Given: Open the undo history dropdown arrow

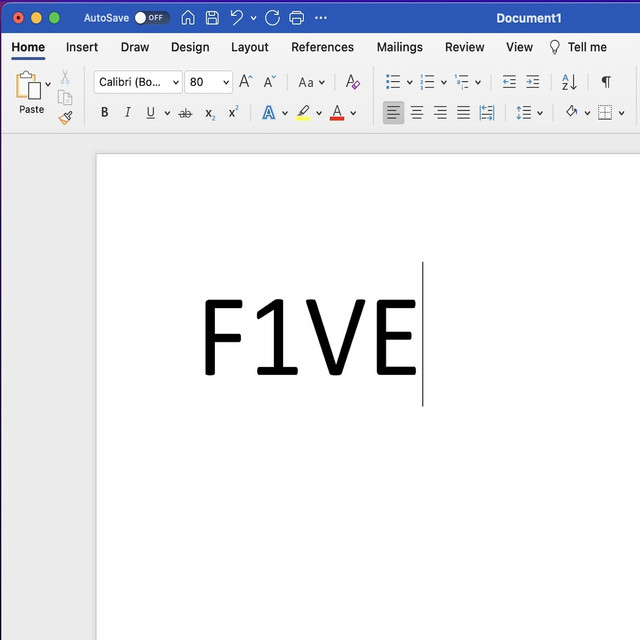Looking at the screenshot, I should coord(253,18).
